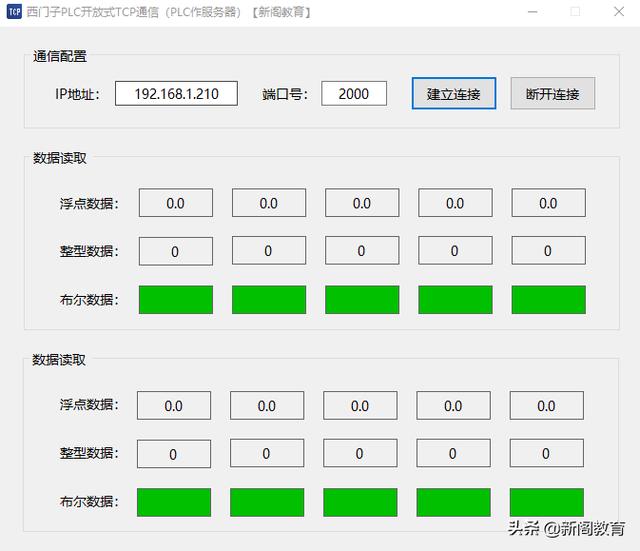Click lower group's 布尔数据: label
The height and width of the screenshot is (551, 640).
click(x=89, y=501)
